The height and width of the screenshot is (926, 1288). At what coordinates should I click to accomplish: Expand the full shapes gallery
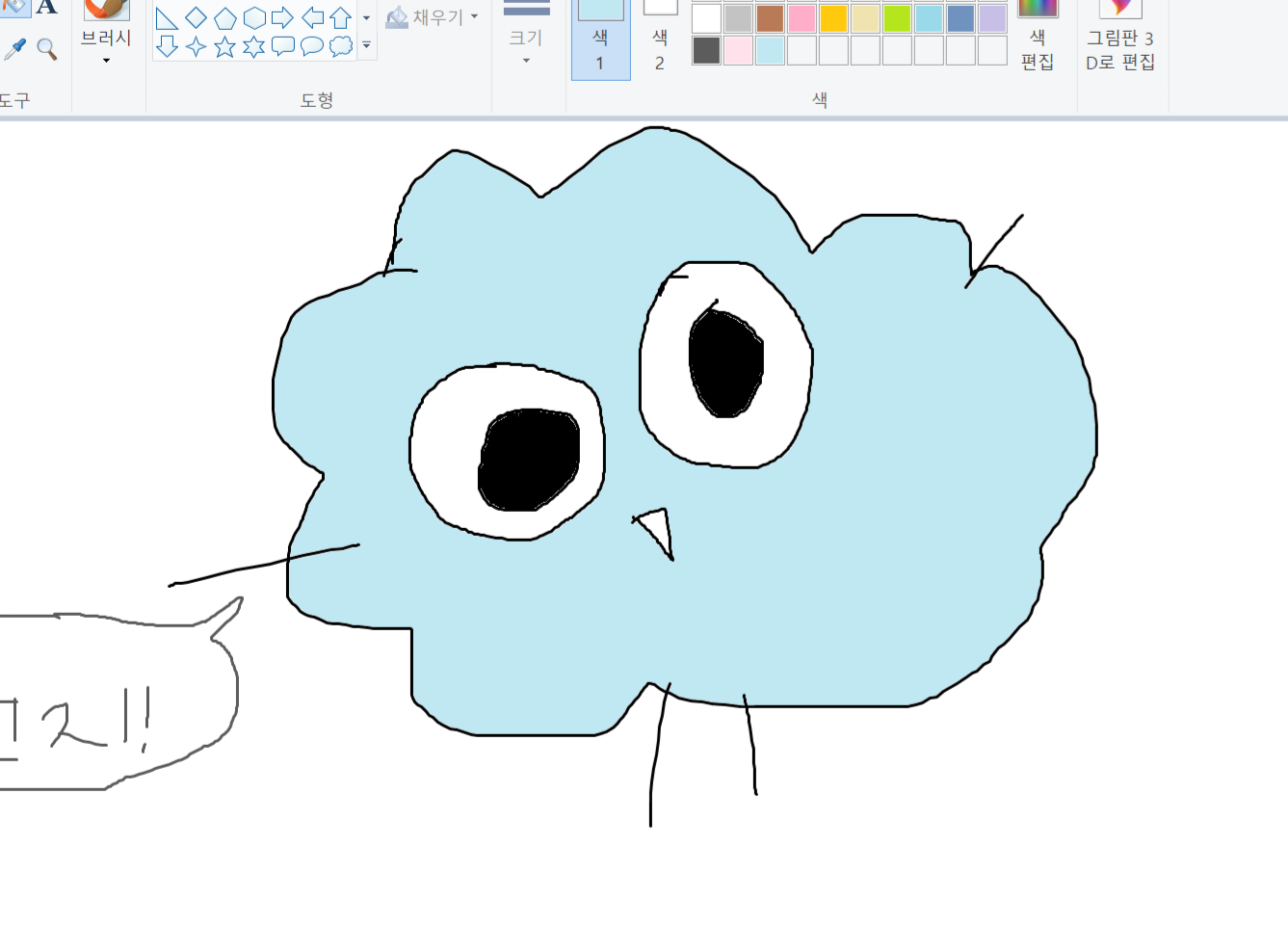click(x=366, y=45)
